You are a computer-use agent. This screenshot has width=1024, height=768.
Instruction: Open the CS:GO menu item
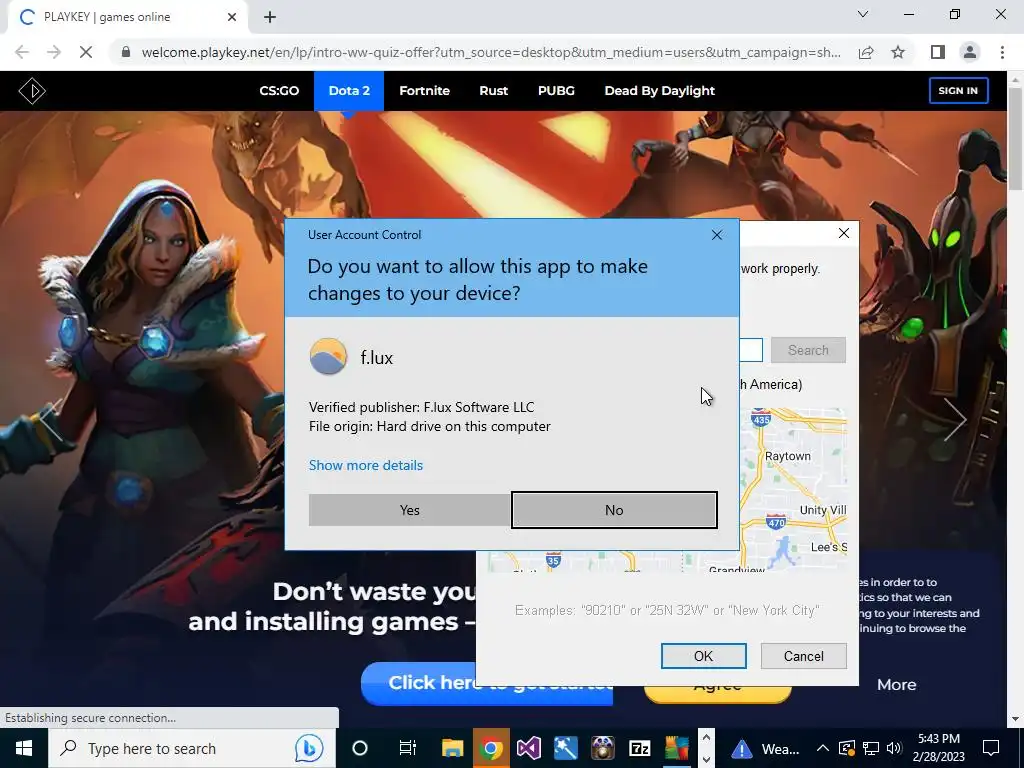(x=279, y=91)
